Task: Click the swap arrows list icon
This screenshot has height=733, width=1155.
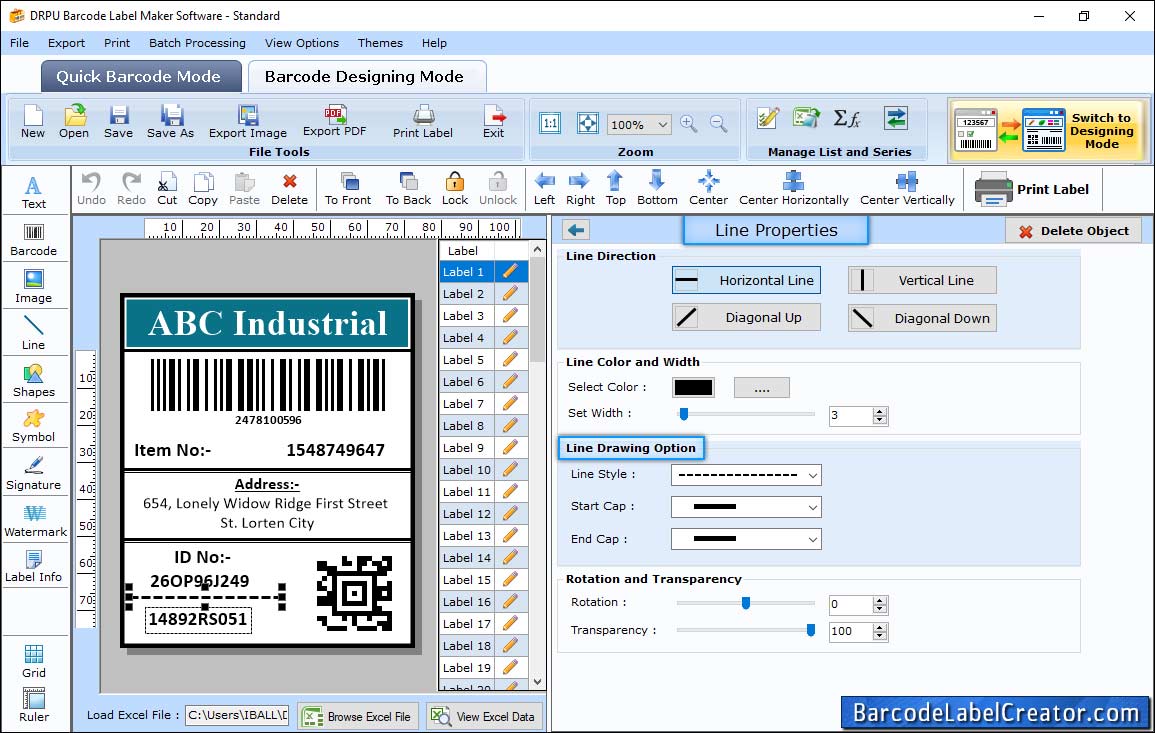Action: [896, 118]
